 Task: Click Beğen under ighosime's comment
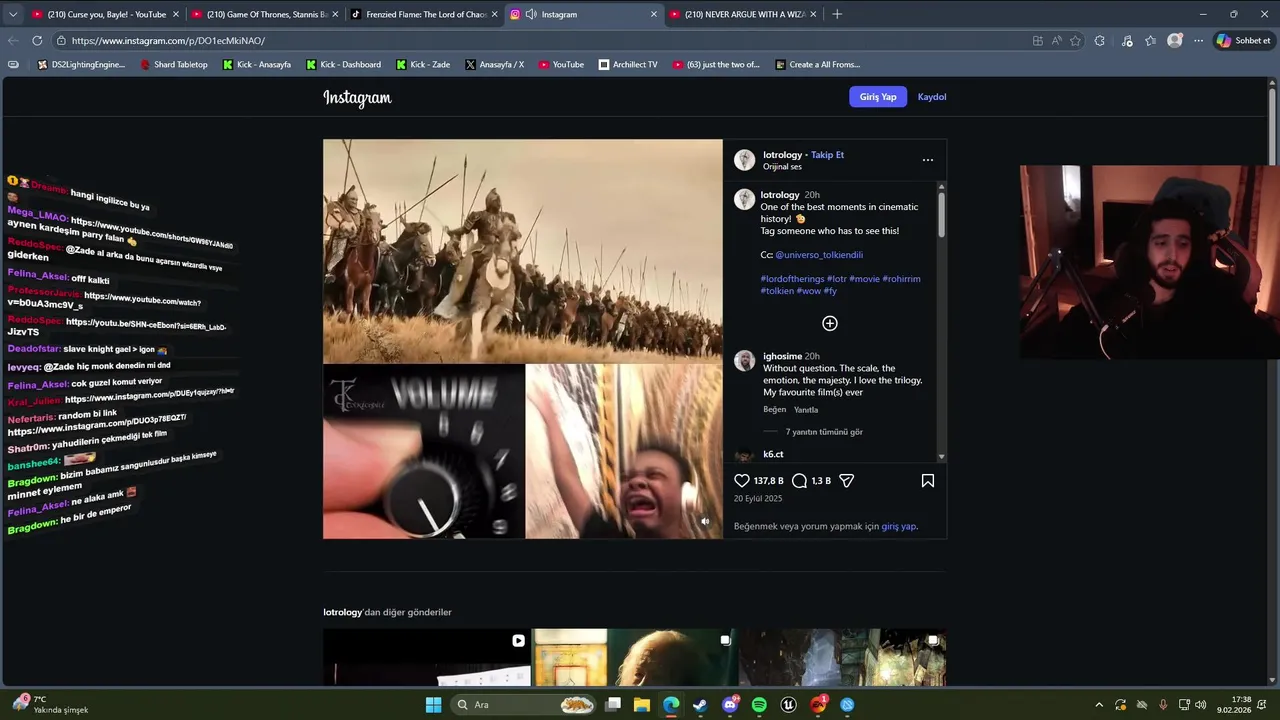[775, 410]
